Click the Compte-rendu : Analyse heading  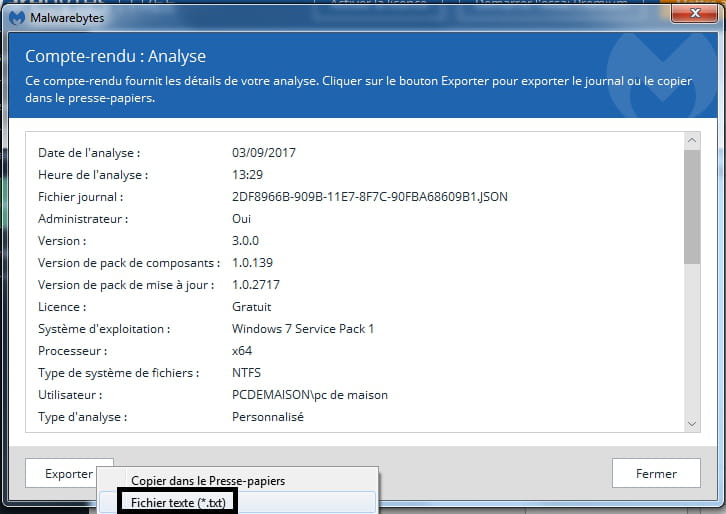pos(115,56)
